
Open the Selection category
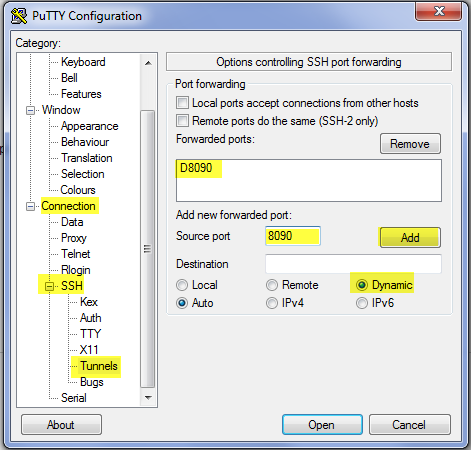click(83, 174)
